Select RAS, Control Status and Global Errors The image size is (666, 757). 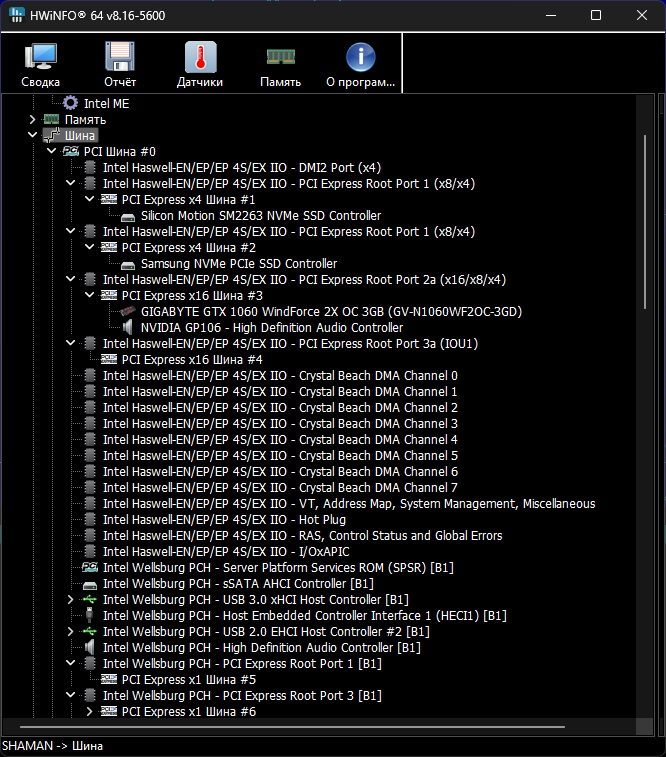pyautogui.click(x=302, y=535)
